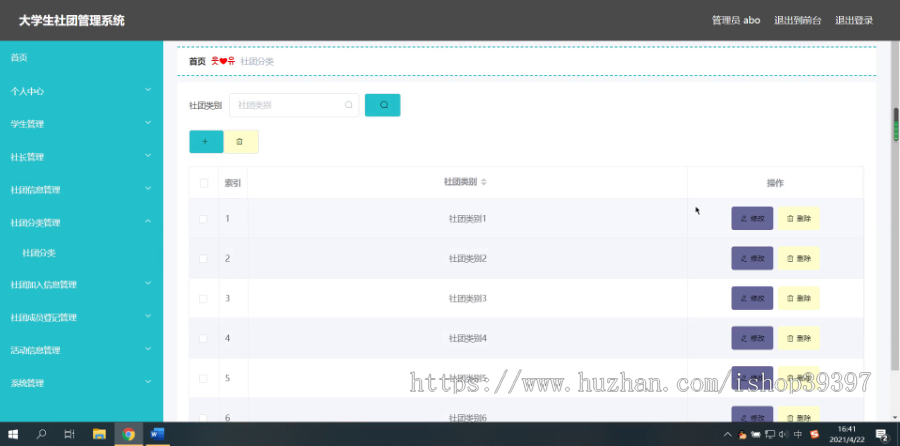
Task: Expand 社团信息管理 sidebar menu
Action: pos(82,189)
